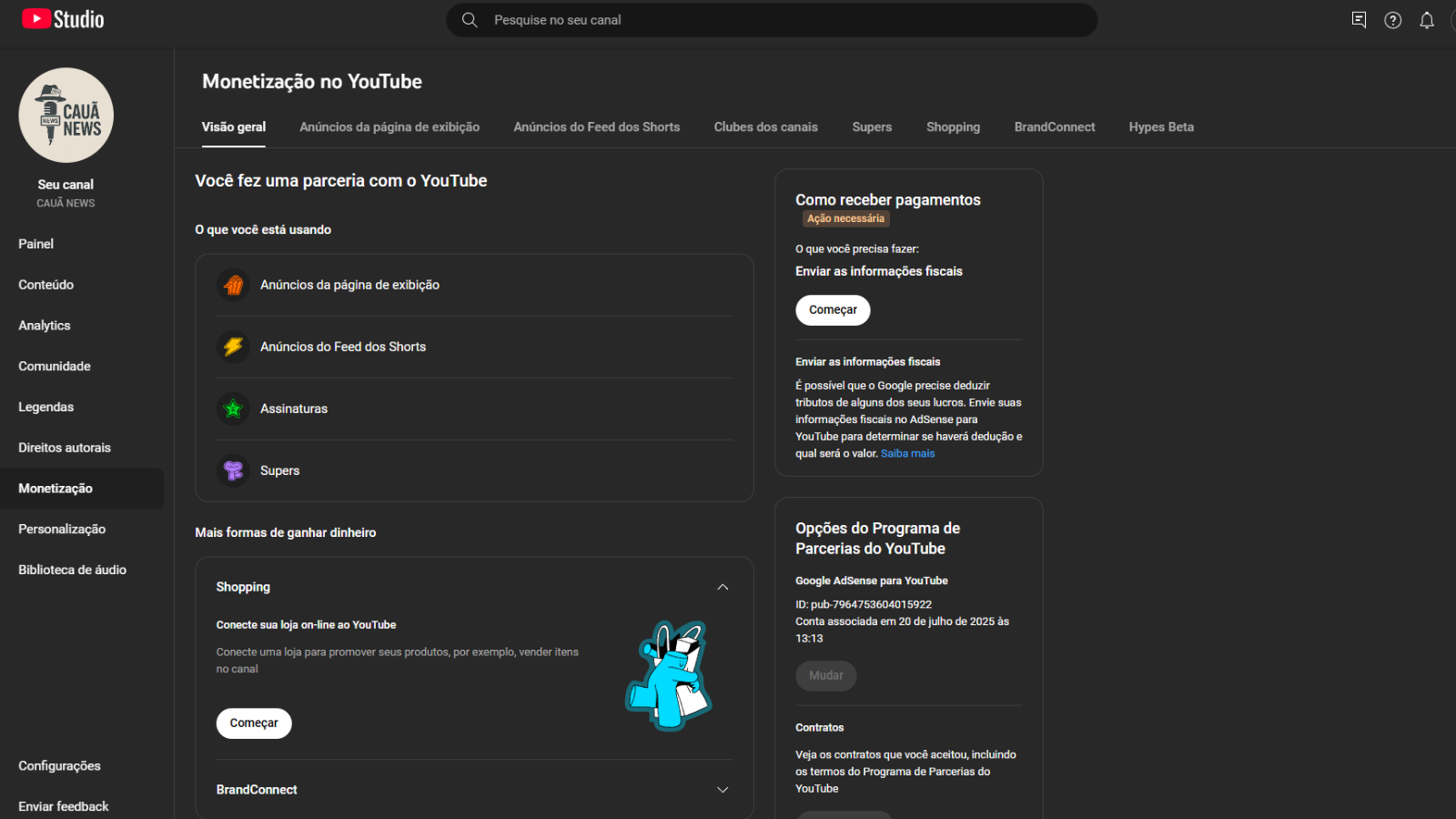The width and height of the screenshot is (1456, 819).
Task: Open Anúncios do Feed dos Shorts tab
Action: [x=597, y=127]
